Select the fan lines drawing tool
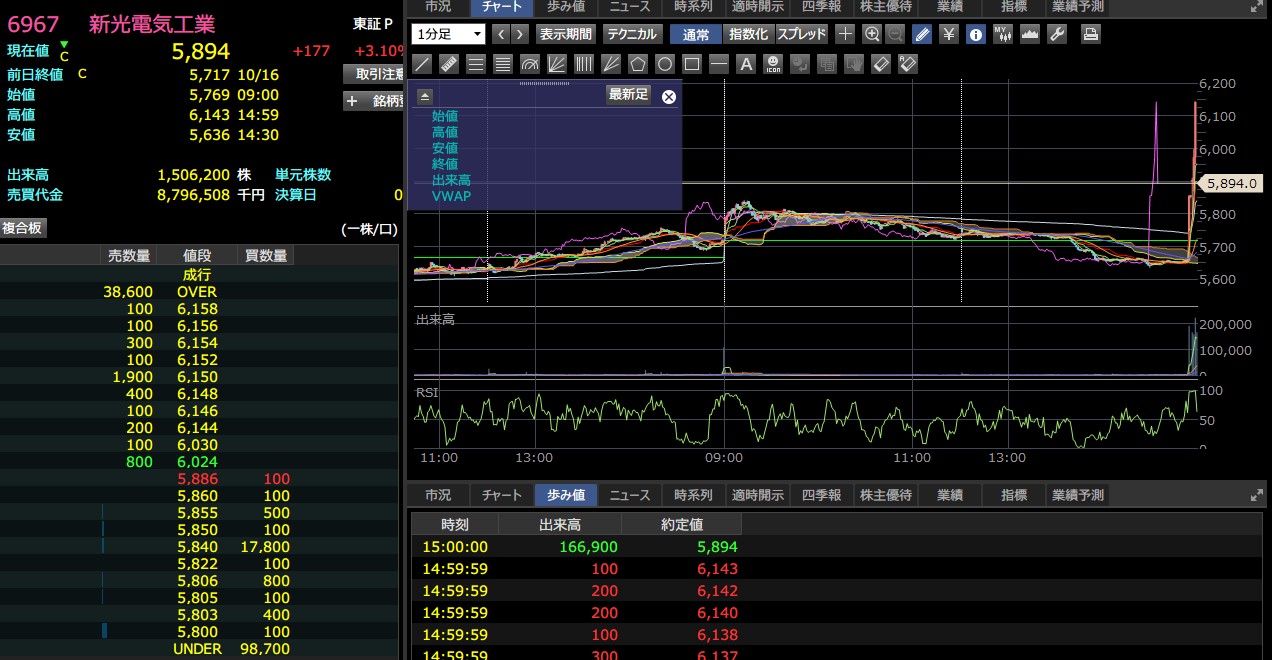 click(x=557, y=64)
